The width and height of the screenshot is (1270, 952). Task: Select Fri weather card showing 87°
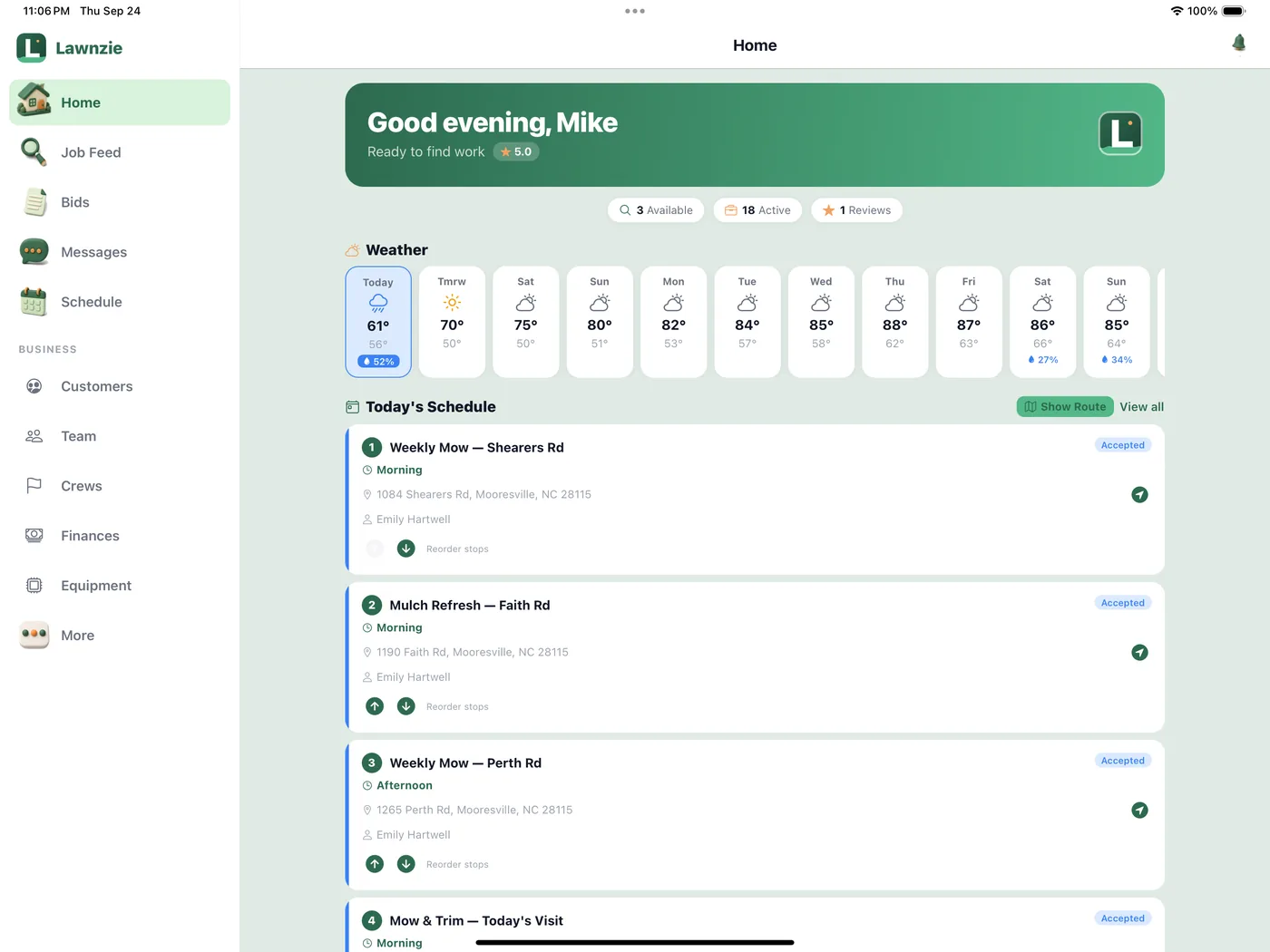click(x=969, y=322)
